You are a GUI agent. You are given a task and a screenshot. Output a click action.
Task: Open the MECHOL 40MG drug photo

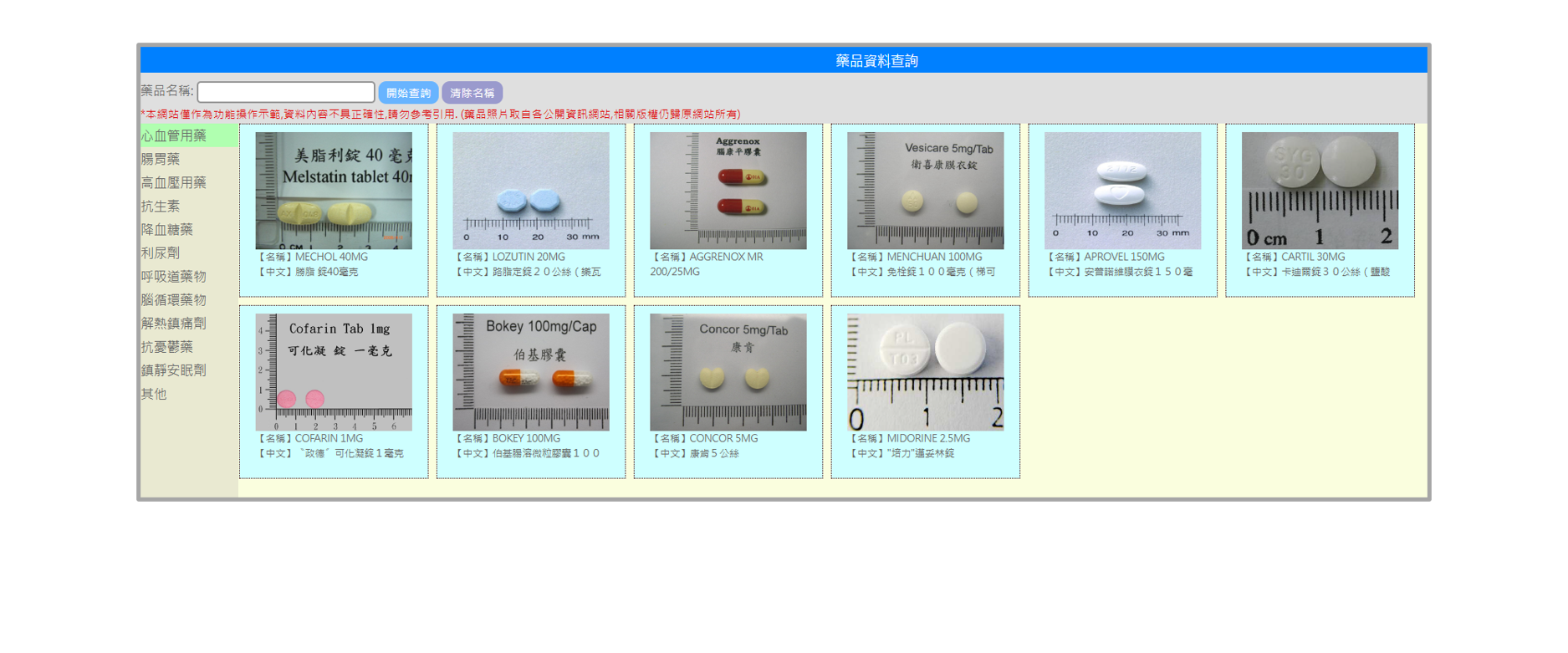click(334, 191)
